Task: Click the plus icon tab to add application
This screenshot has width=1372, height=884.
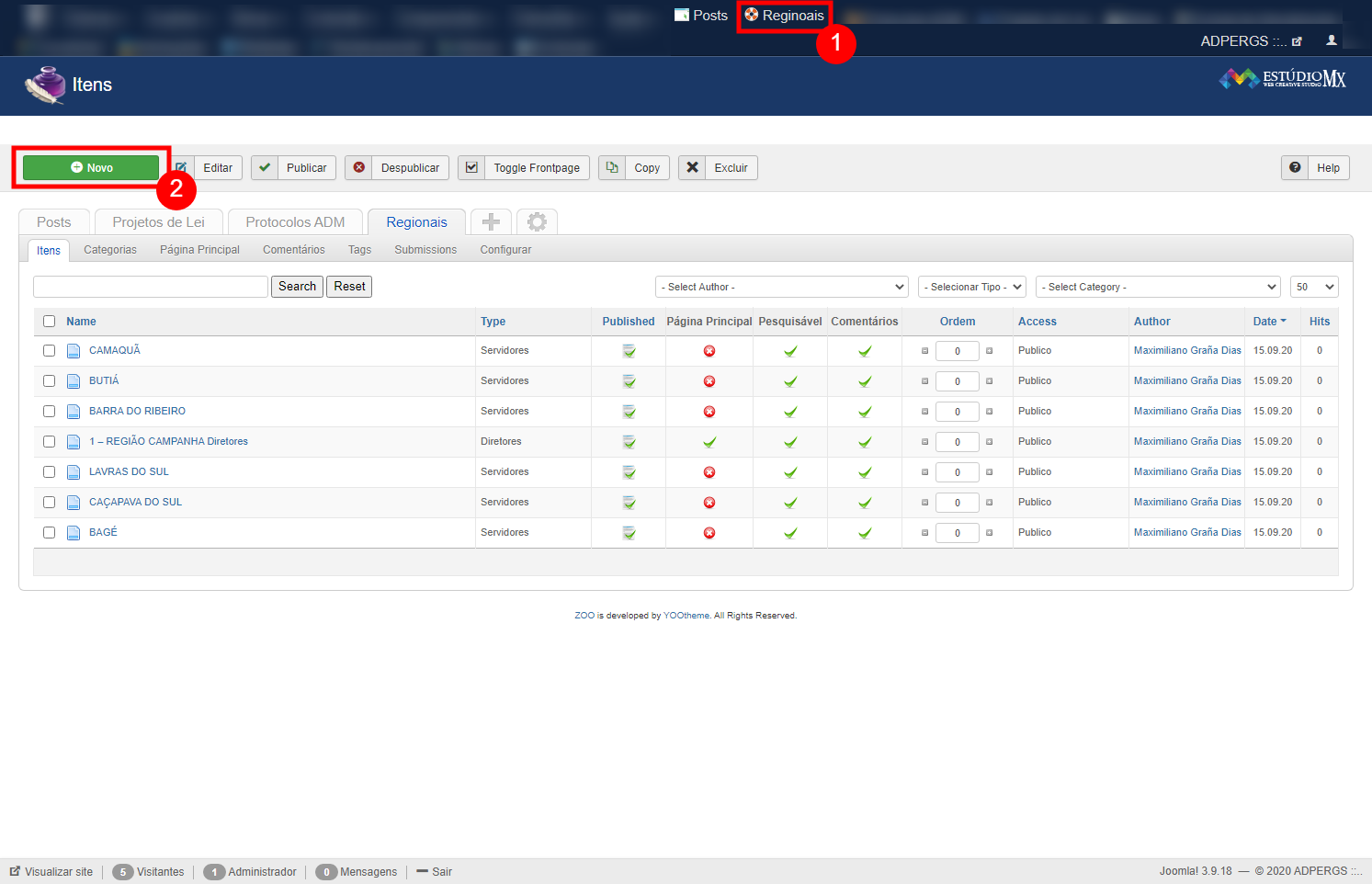Action: pyautogui.click(x=491, y=221)
